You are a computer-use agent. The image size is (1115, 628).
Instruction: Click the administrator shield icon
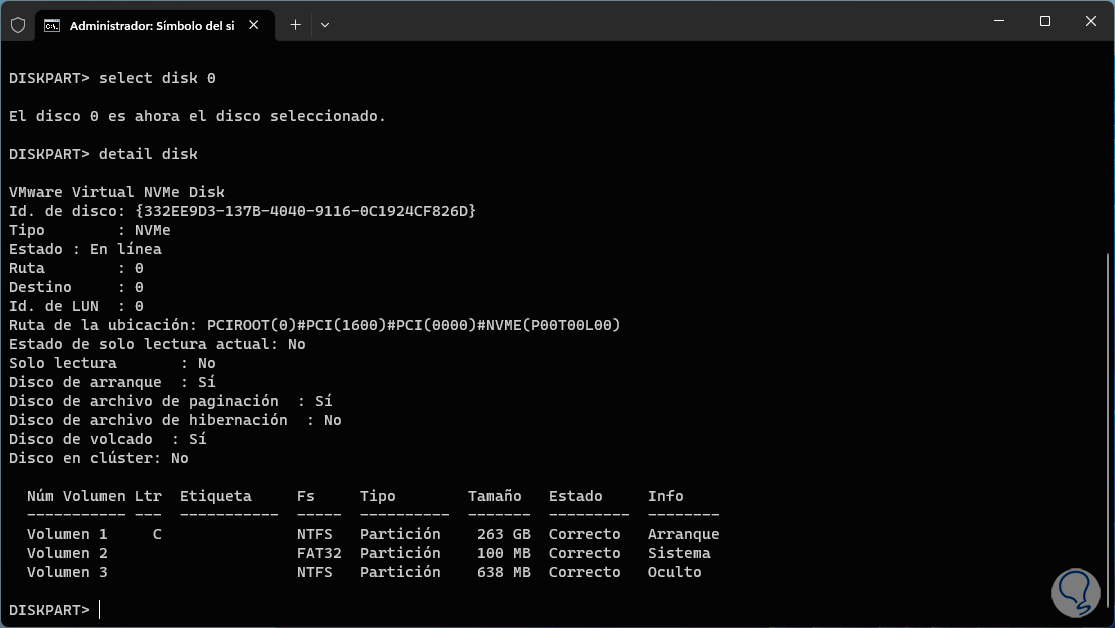[x=17, y=25]
